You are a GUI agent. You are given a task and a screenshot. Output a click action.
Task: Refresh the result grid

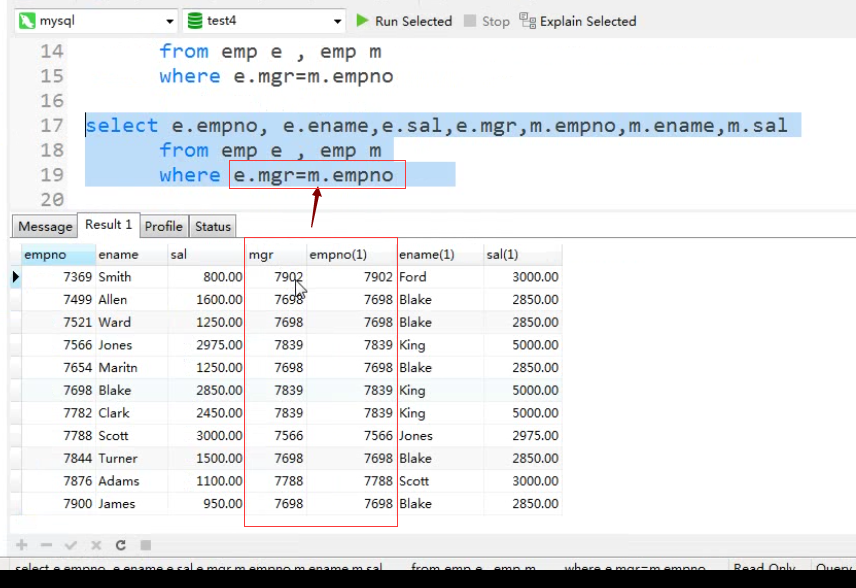pos(121,545)
